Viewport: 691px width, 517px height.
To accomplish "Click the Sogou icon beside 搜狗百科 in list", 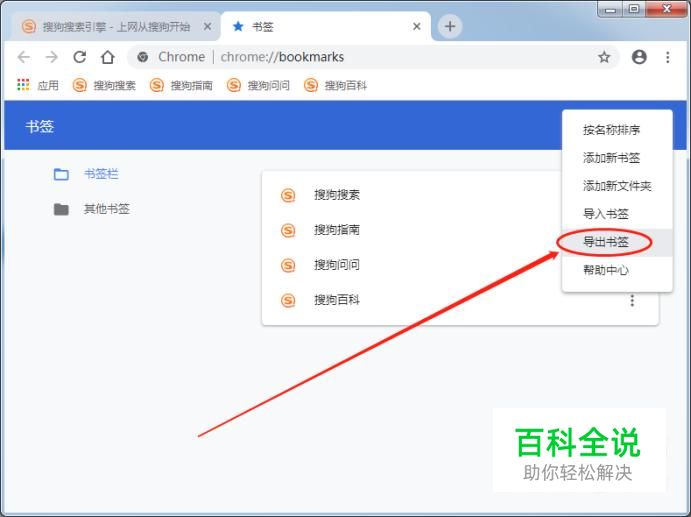I will (x=288, y=301).
